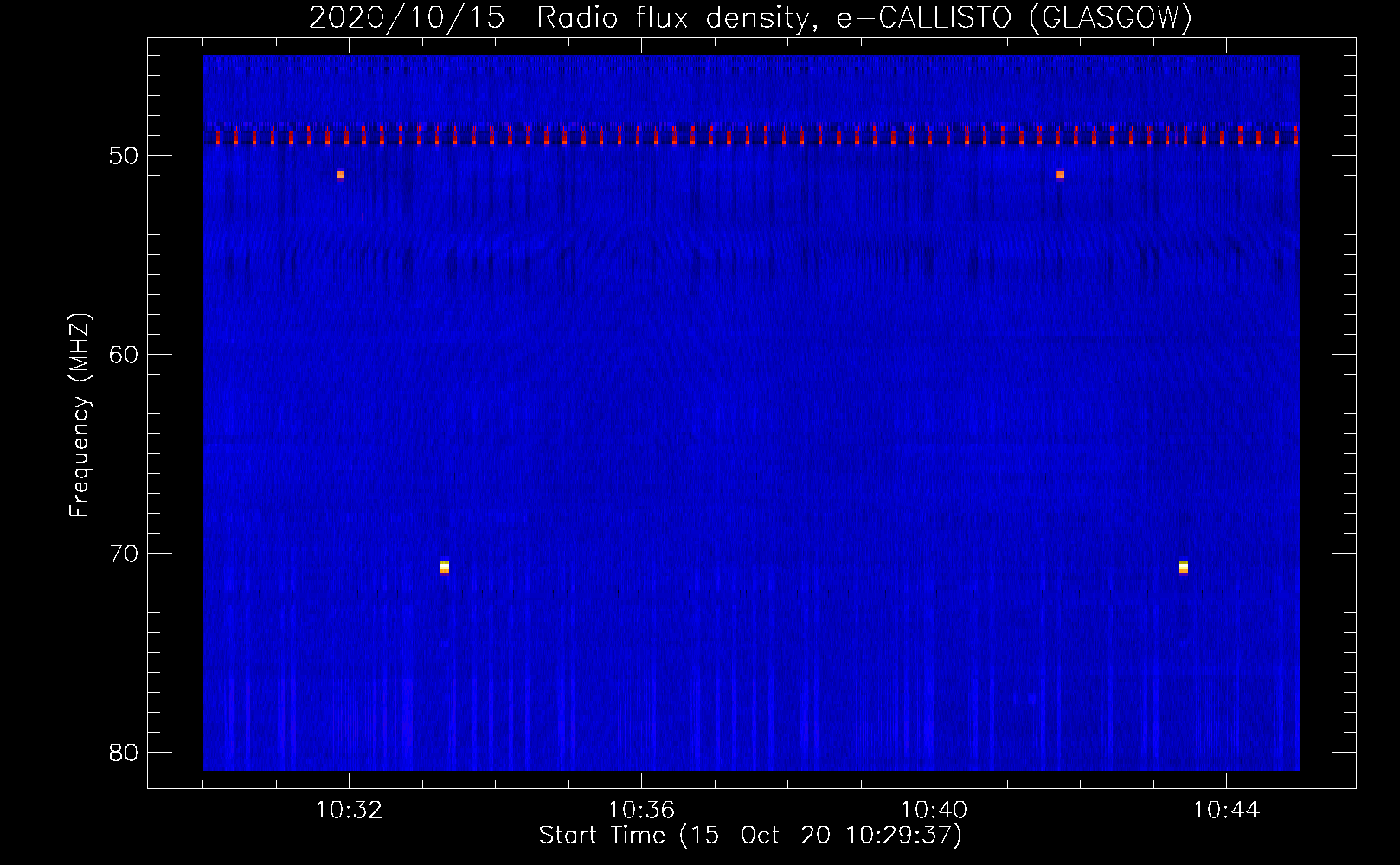The height and width of the screenshot is (865, 1400).
Task: Click the '60' frequency tick label
Action: pos(124,355)
